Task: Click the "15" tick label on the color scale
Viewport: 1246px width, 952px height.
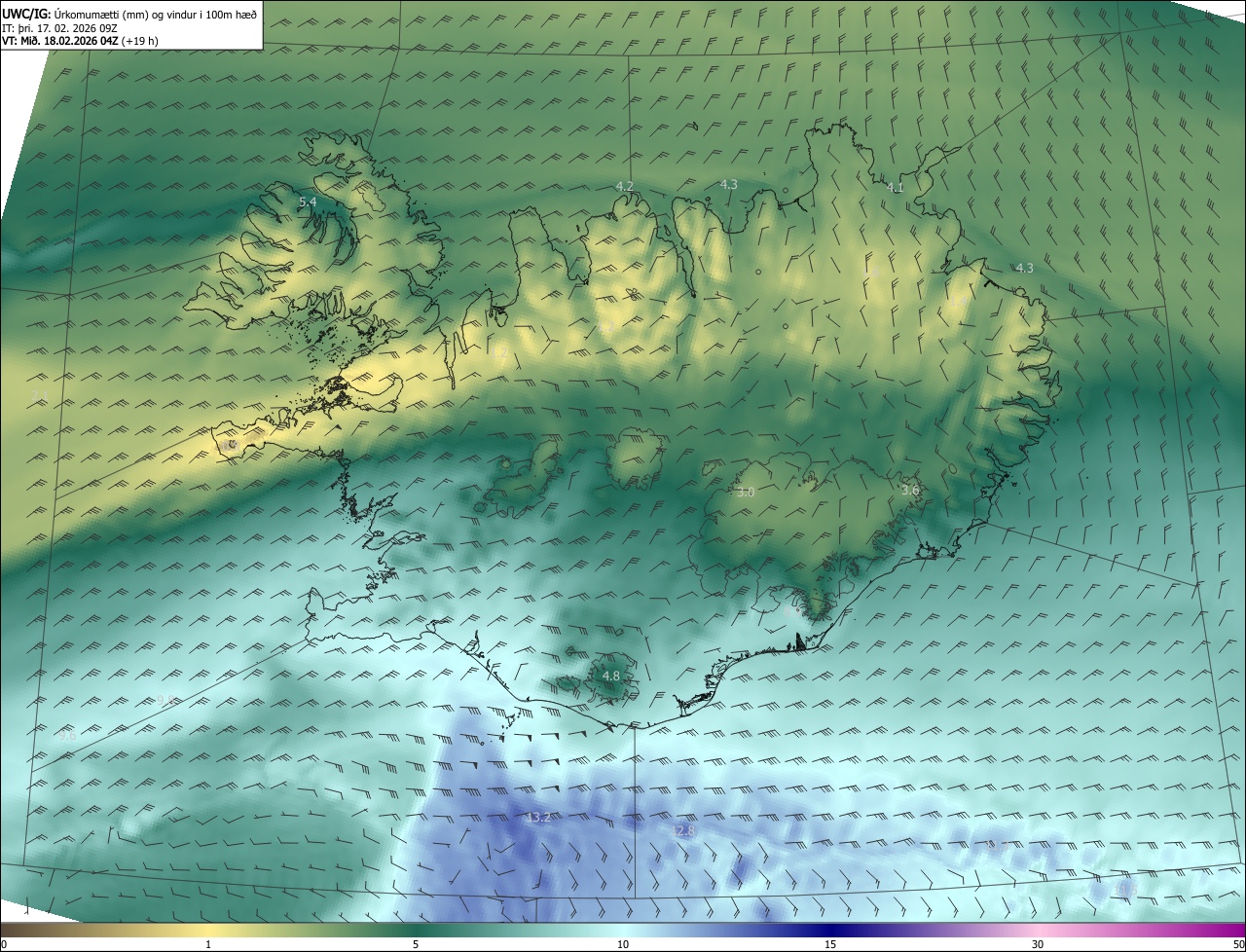Action: (x=830, y=944)
